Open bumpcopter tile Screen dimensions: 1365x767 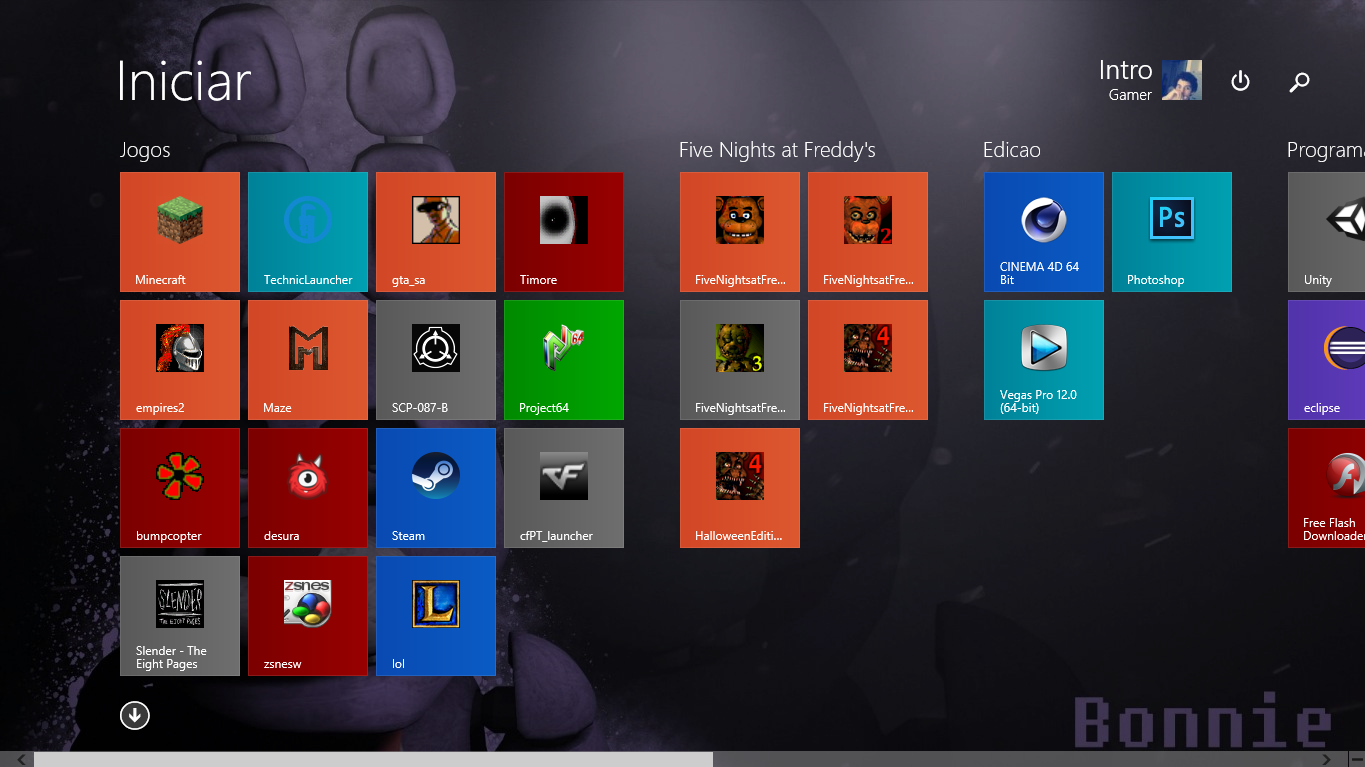[180, 488]
